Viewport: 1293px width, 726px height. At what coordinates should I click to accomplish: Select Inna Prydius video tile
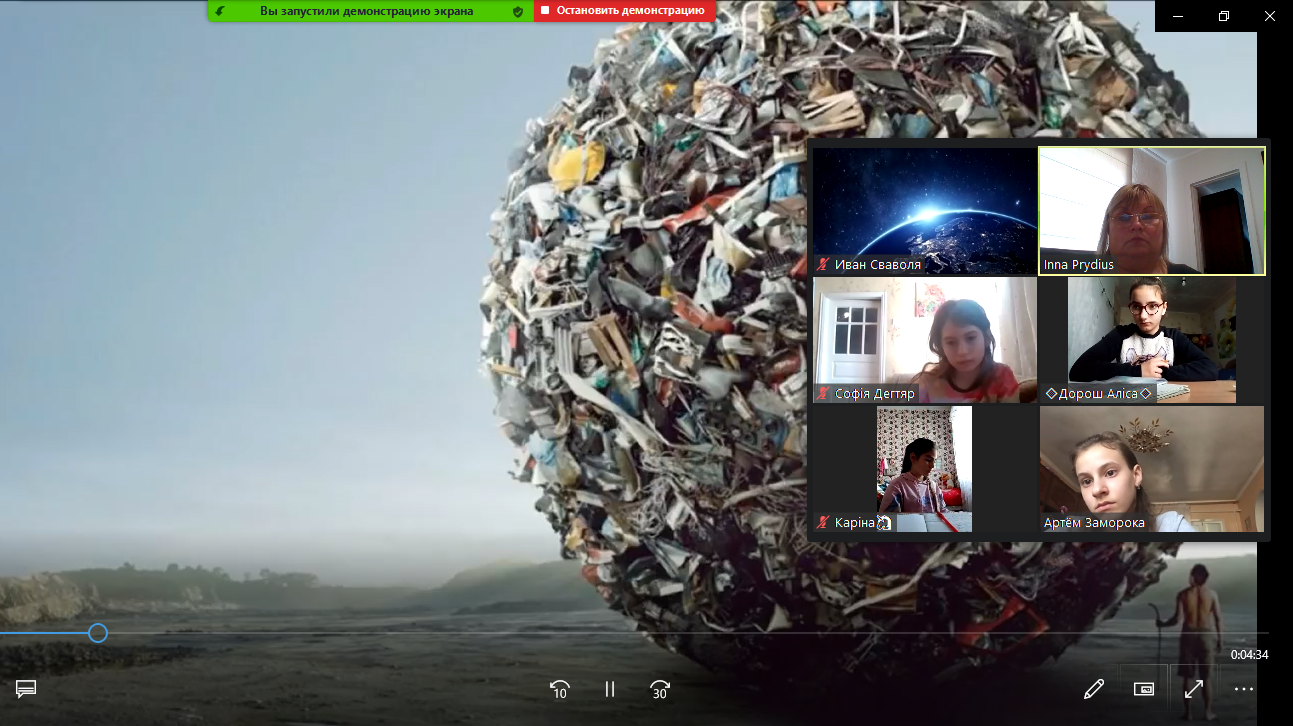tap(1152, 211)
